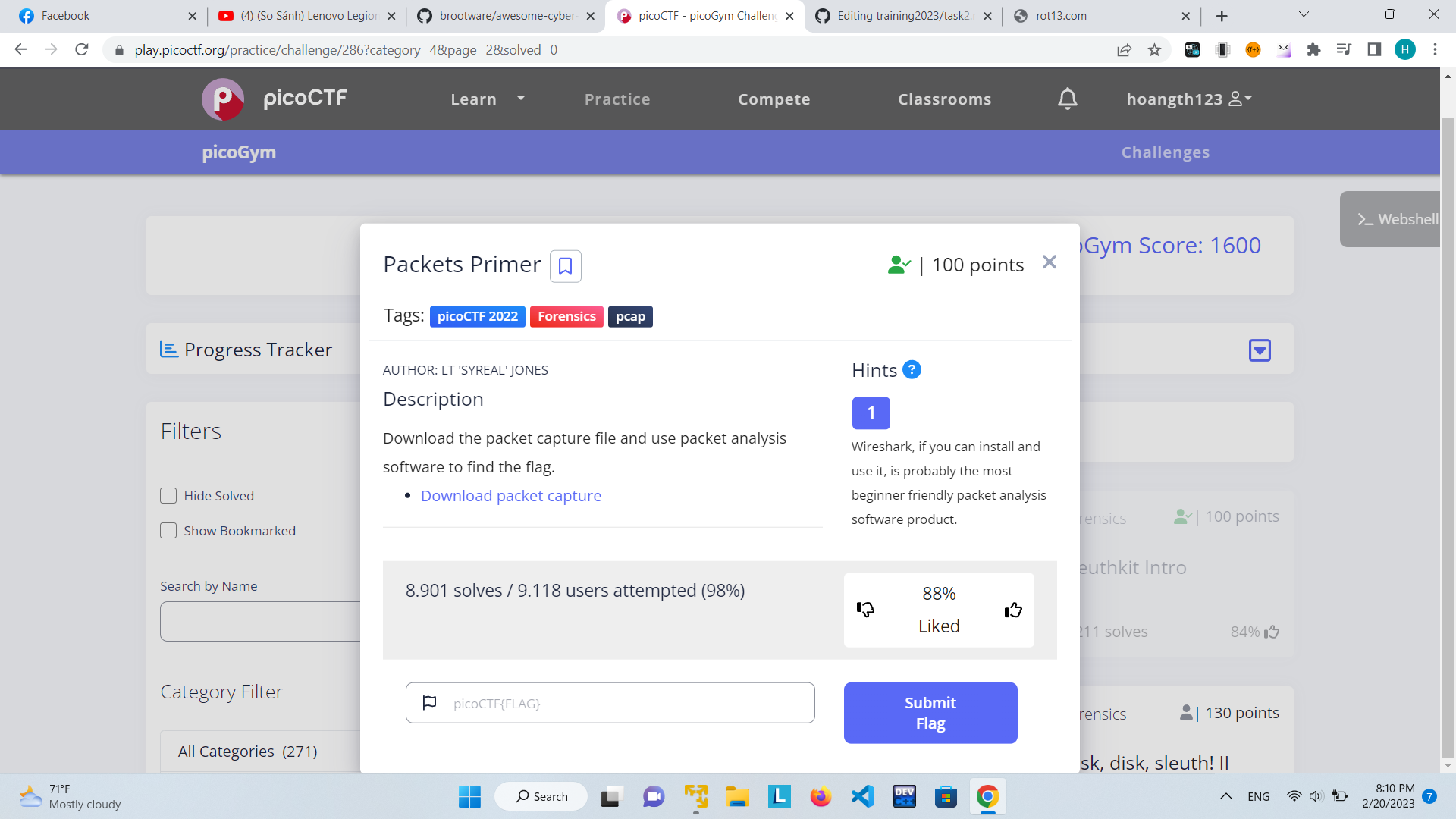Enable the Hide Solved checkbox
The image size is (1456, 819).
[x=168, y=496]
